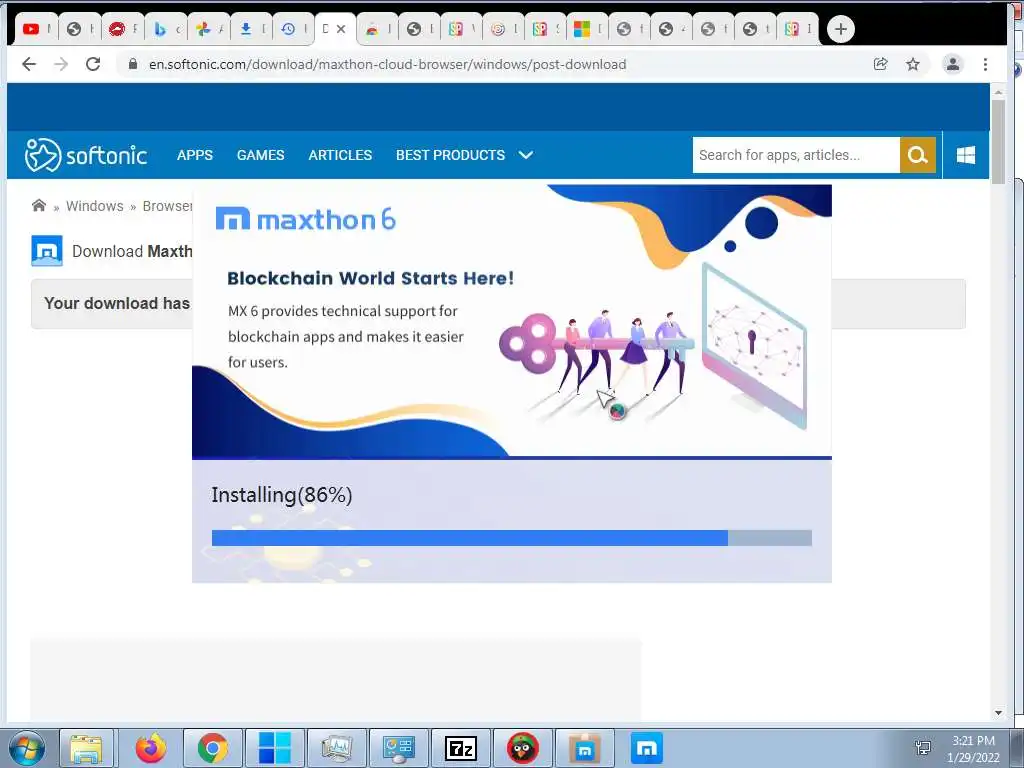
Task: Follow the Windows breadcrumb link
Action: pyautogui.click(x=95, y=206)
